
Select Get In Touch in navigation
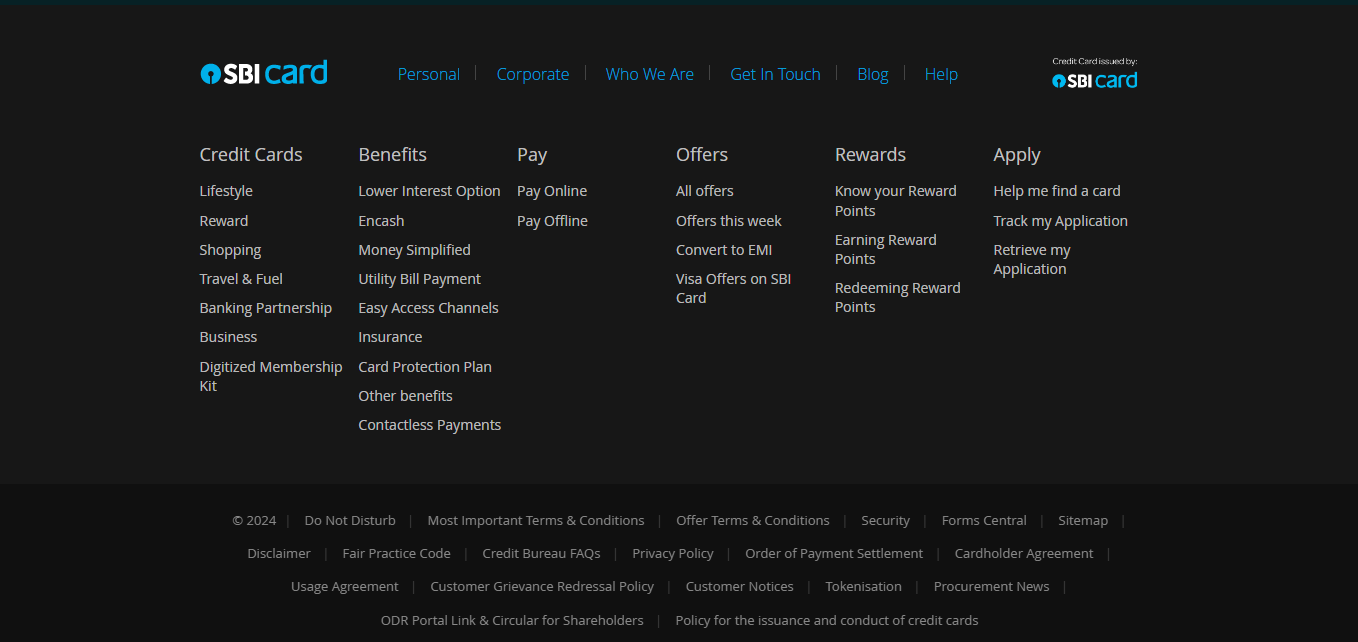pos(775,74)
